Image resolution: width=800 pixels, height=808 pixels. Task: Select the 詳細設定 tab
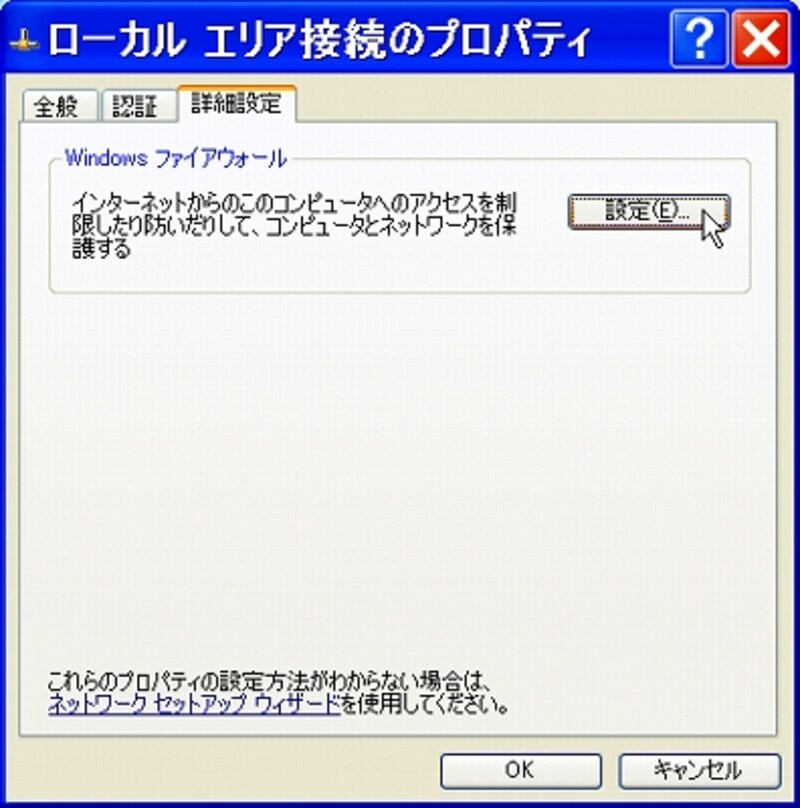pyautogui.click(x=237, y=104)
